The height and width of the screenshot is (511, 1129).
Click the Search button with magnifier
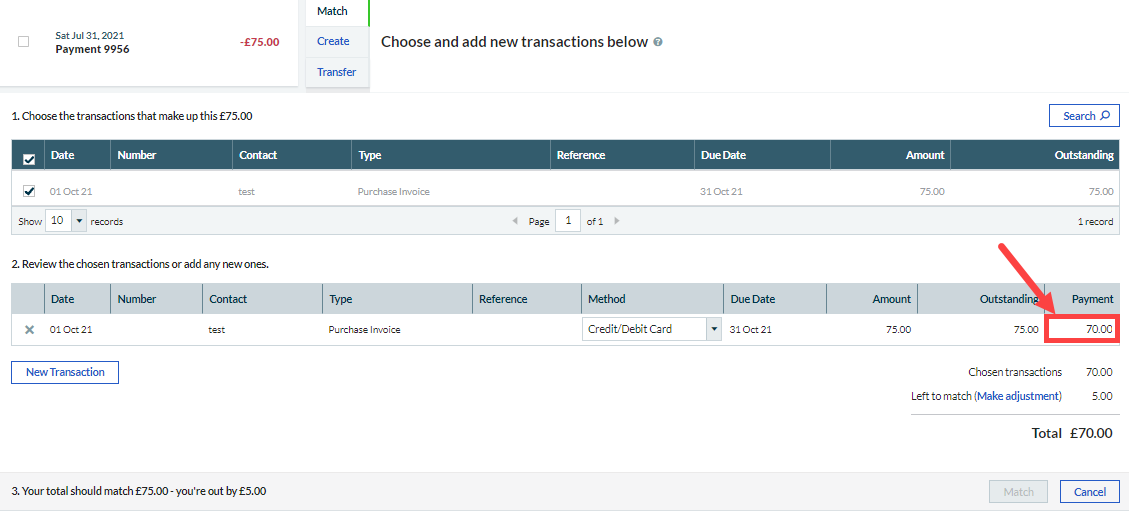1084,116
